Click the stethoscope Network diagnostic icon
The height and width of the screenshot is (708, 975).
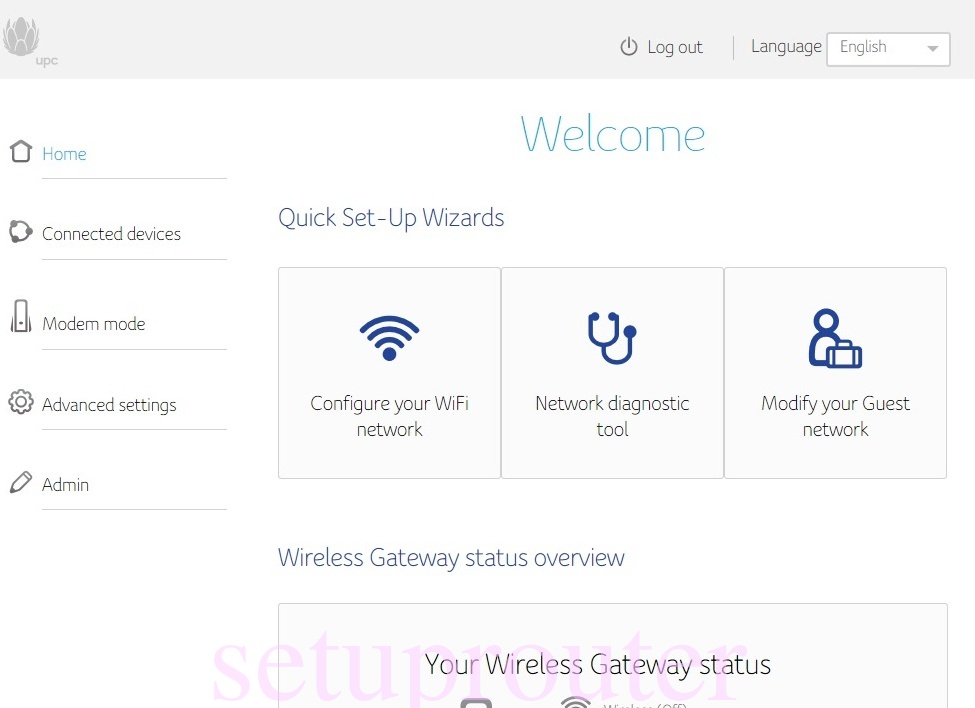[x=612, y=337]
